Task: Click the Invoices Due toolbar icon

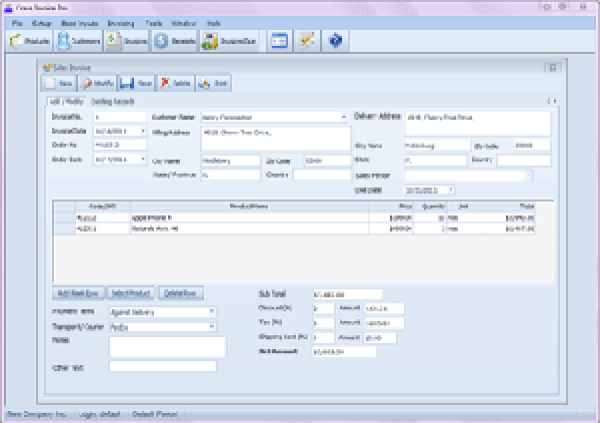Action: pos(229,41)
